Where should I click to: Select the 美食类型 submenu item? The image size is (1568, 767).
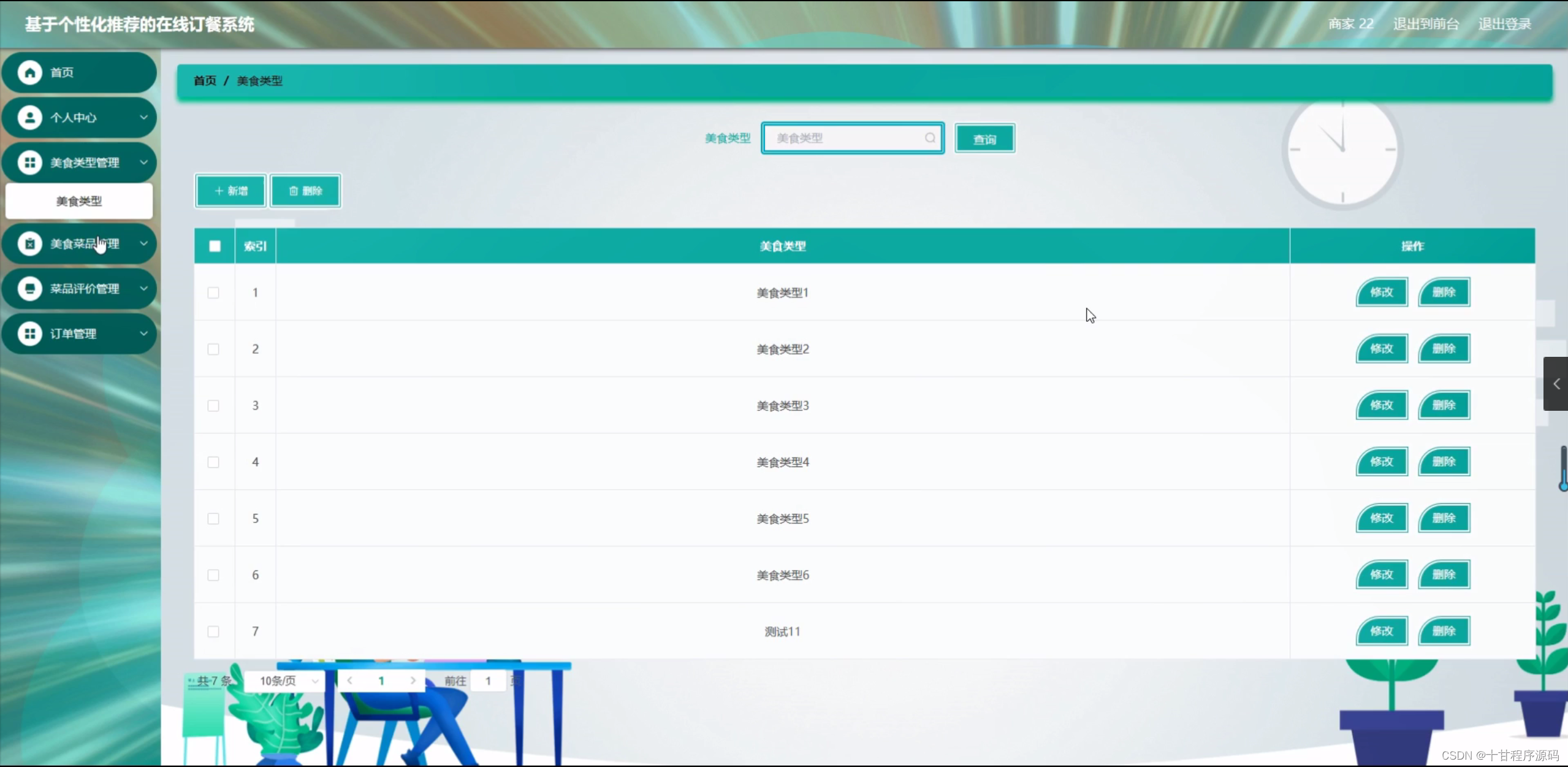click(79, 201)
